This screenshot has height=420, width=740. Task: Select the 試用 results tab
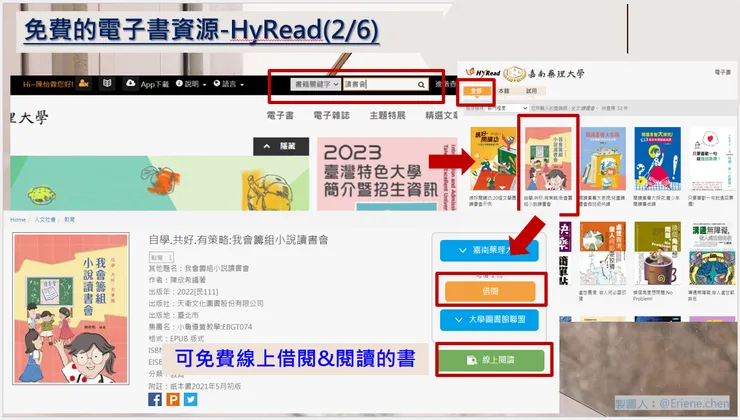[x=531, y=91]
